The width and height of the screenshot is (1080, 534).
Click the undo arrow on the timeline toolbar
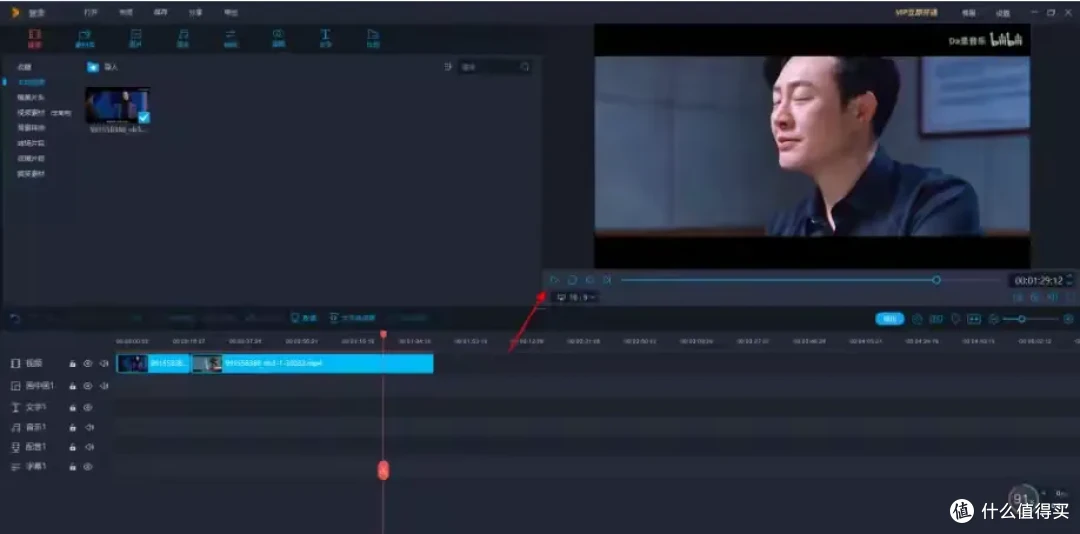(x=14, y=318)
